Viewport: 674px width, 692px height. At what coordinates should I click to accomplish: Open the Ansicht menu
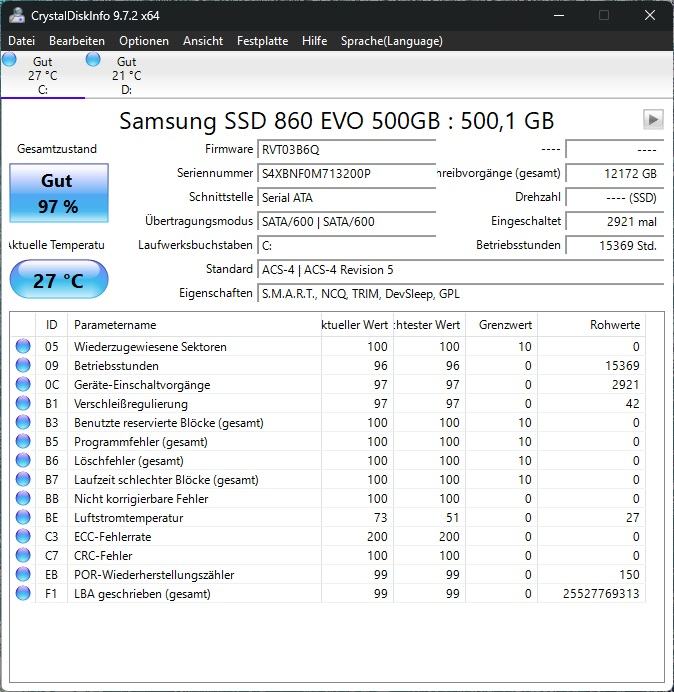coord(203,41)
